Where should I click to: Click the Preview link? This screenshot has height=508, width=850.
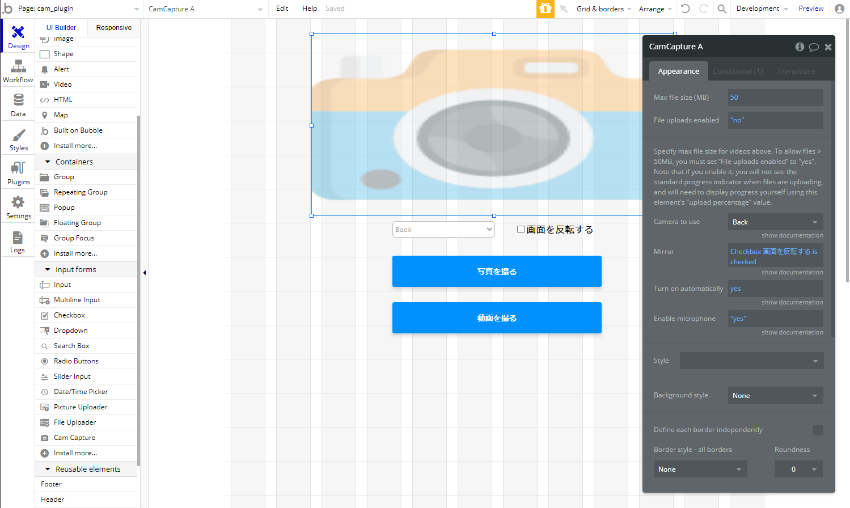click(x=811, y=9)
